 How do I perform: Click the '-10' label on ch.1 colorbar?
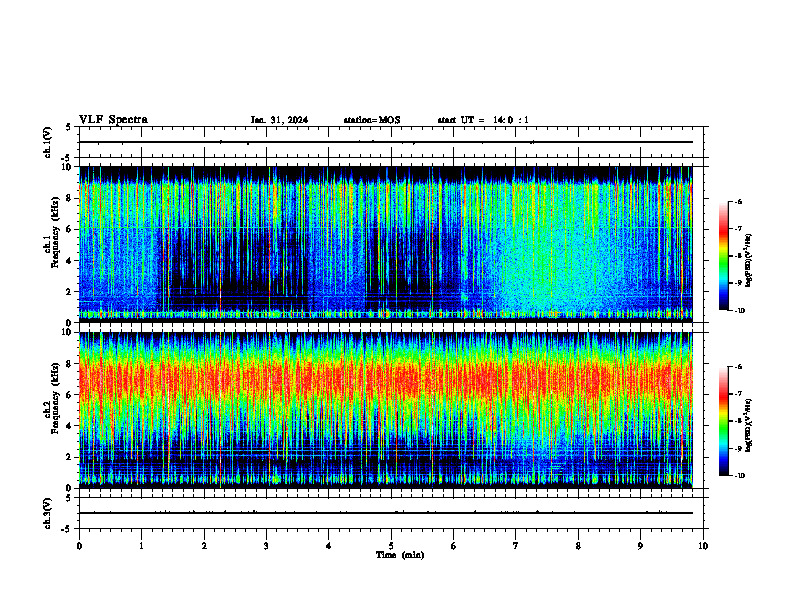tap(739, 311)
